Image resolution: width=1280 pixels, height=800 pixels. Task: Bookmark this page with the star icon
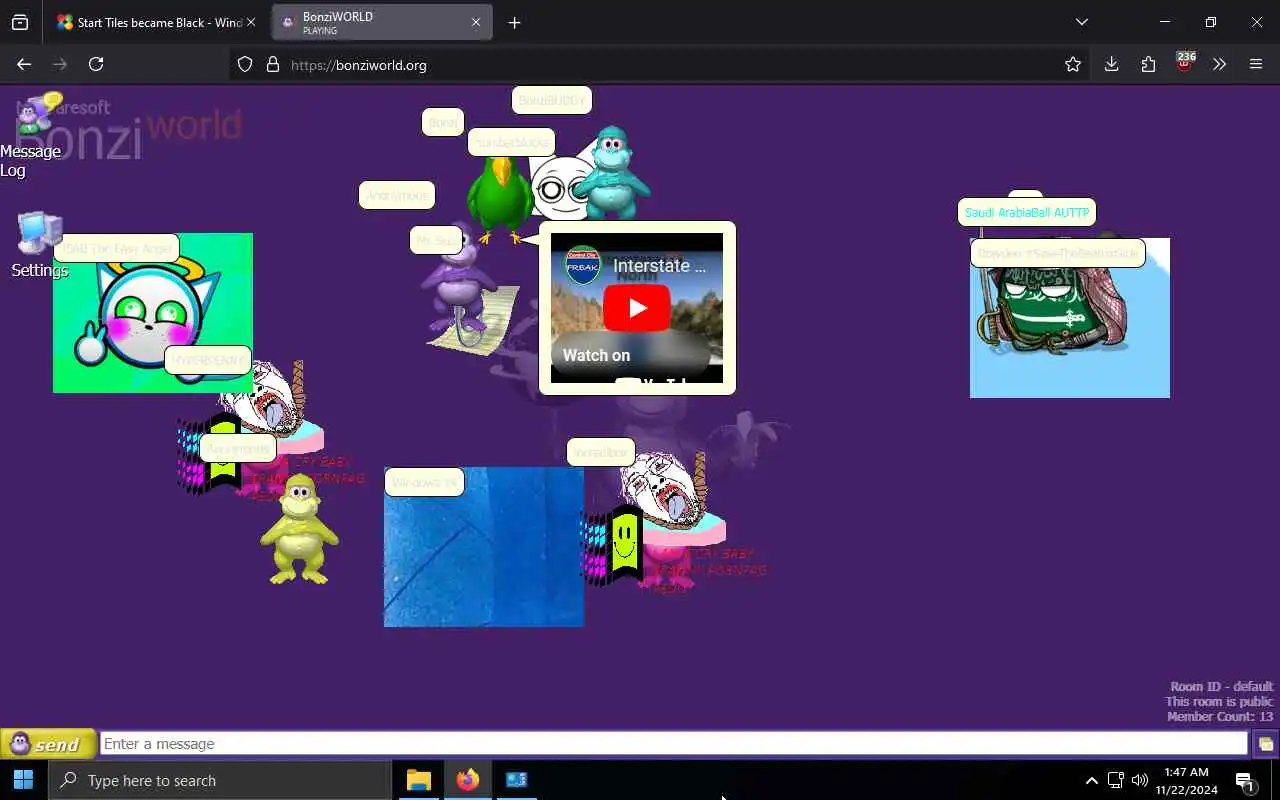[x=1073, y=65]
